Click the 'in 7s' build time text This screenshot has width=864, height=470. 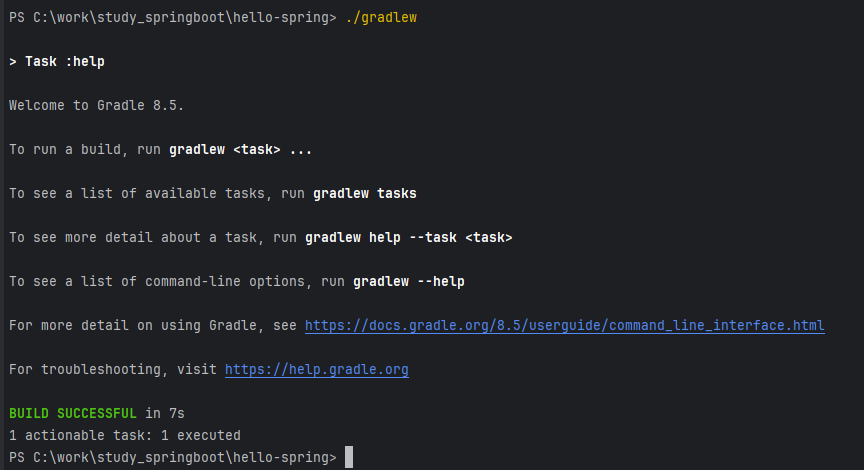165,413
